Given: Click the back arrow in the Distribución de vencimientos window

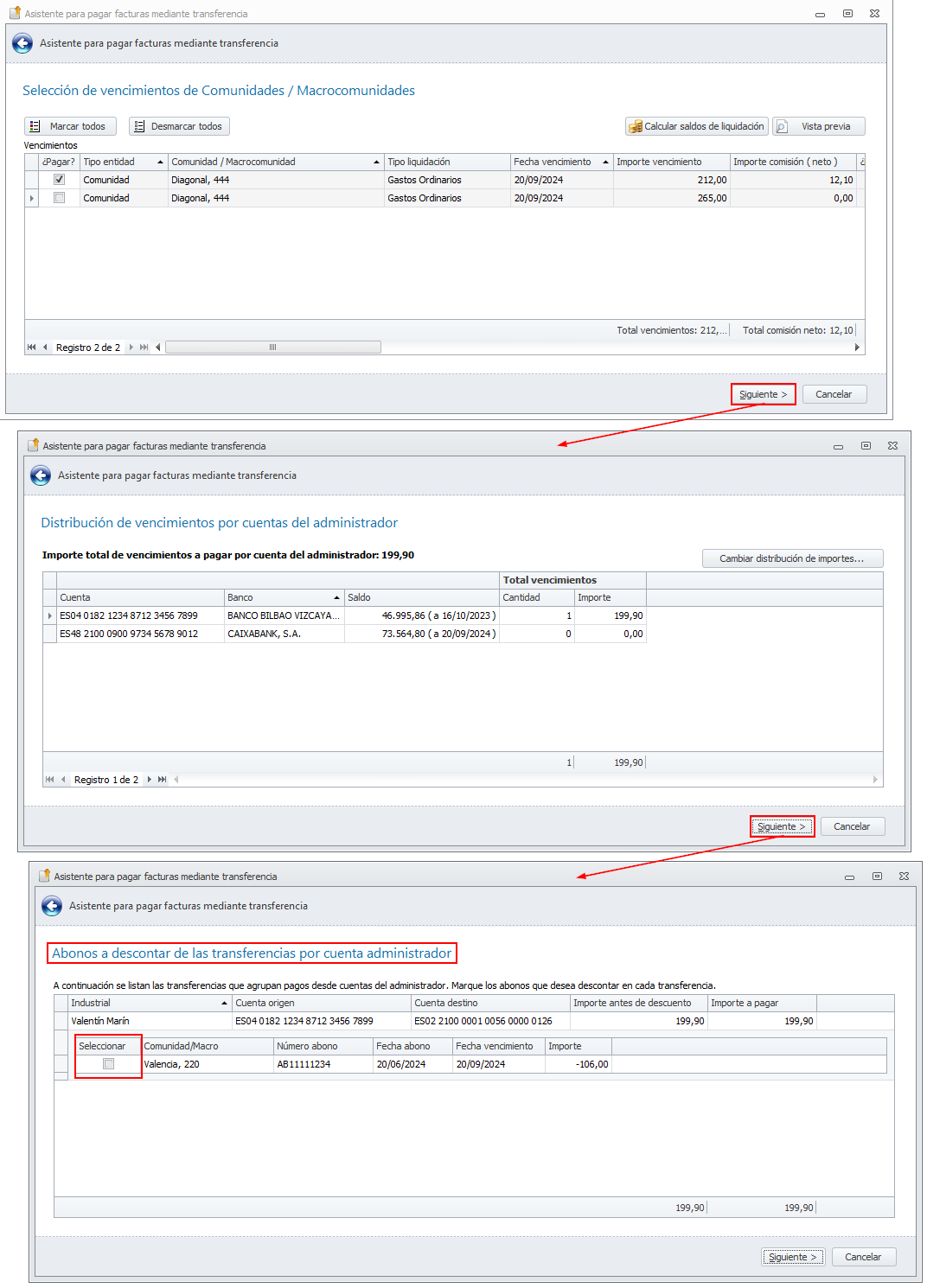Looking at the screenshot, I should tap(41, 475).
